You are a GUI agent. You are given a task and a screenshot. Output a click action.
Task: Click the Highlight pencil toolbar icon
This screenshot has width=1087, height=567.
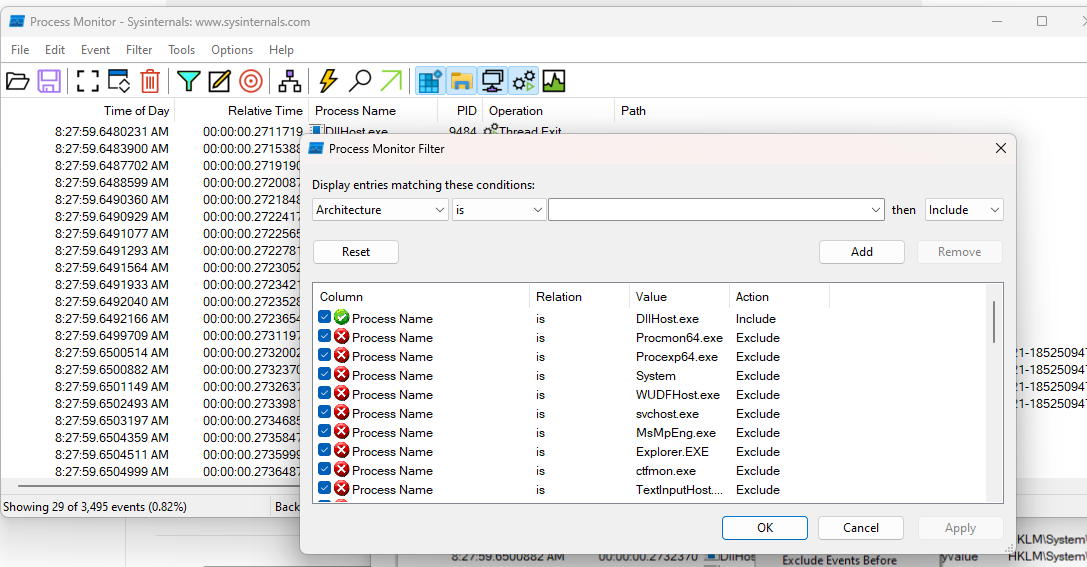[219, 81]
